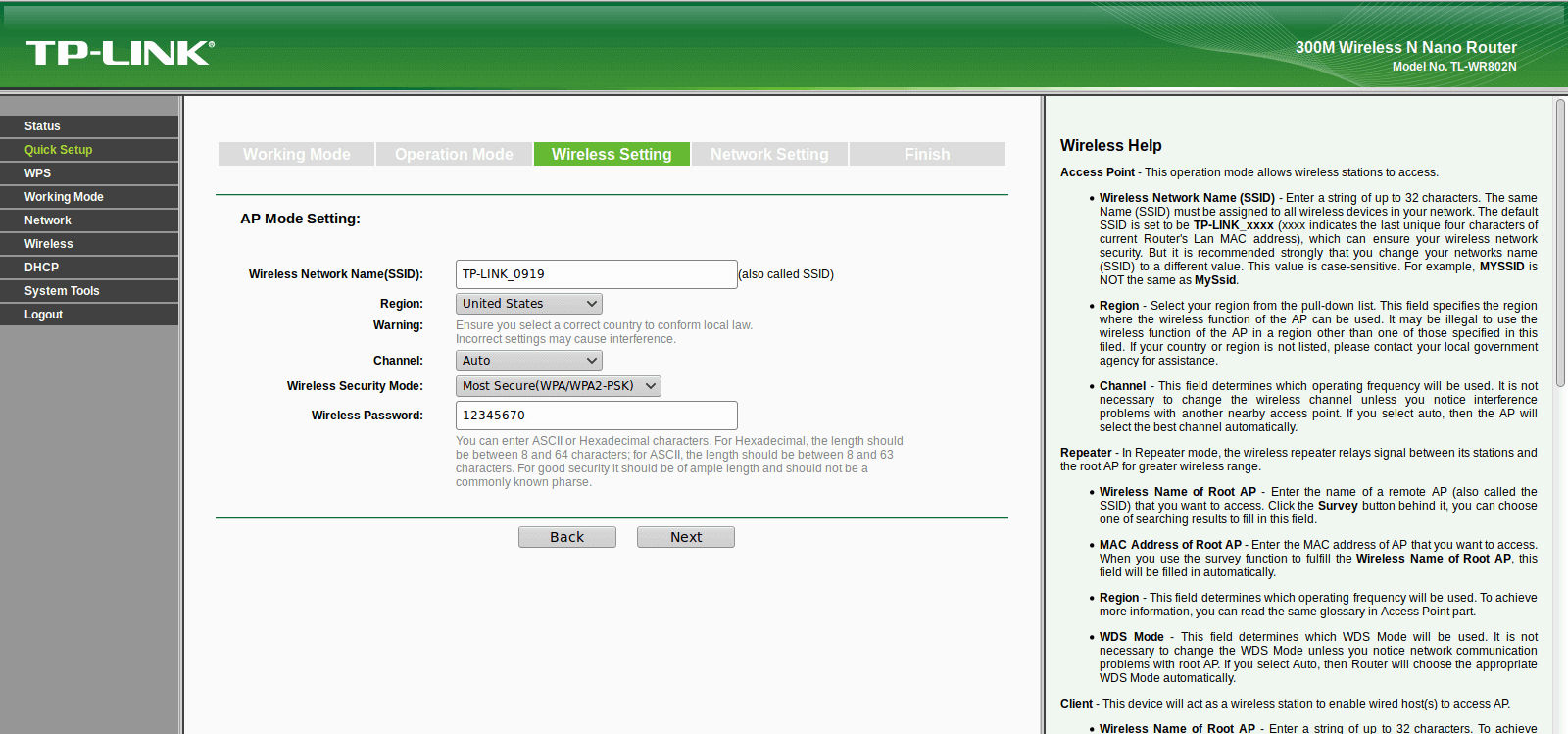Open the Wireless settings menu

pos(89,244)
